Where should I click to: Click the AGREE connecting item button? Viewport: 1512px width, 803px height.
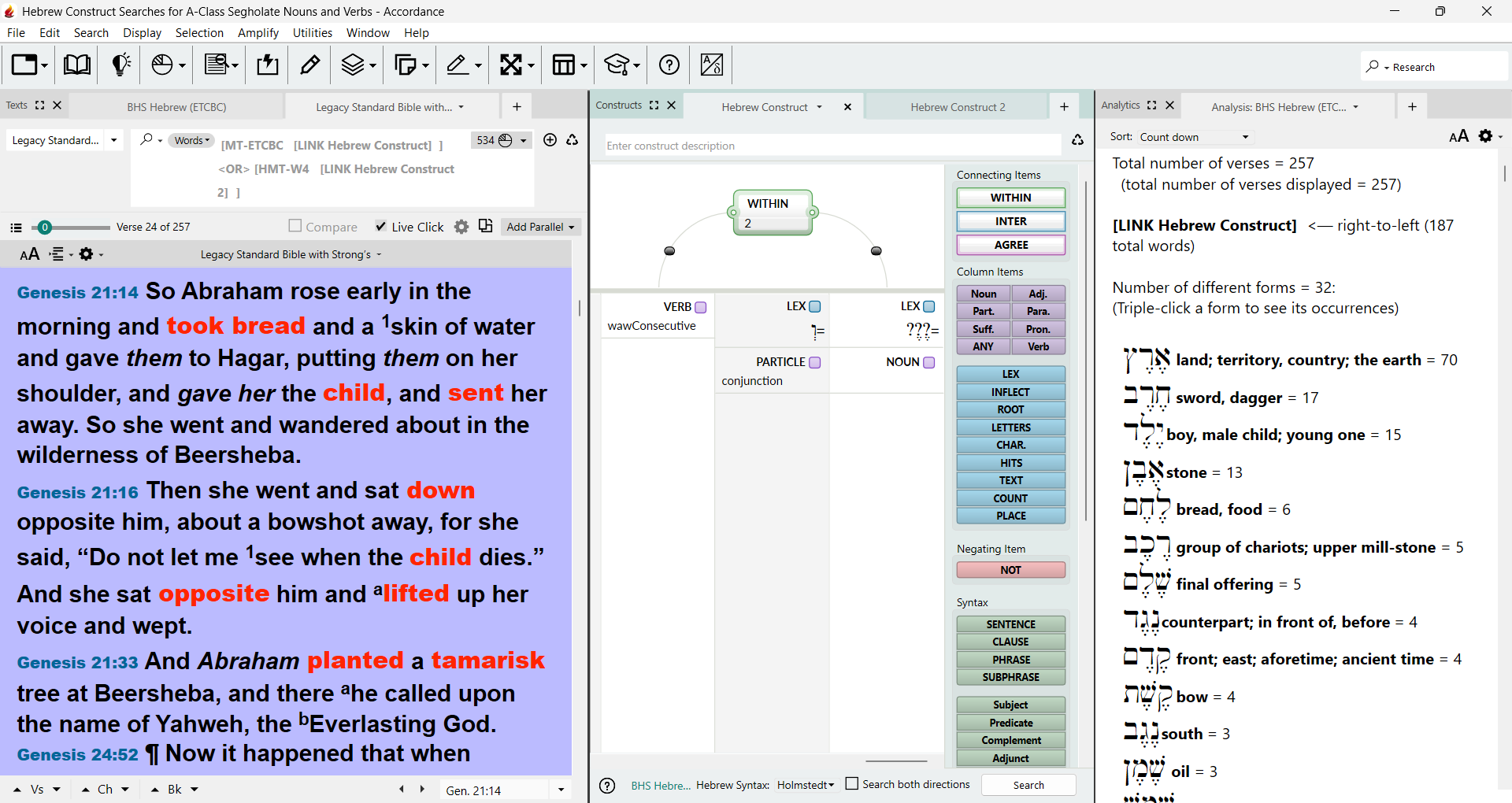(x=1011, y=245)
